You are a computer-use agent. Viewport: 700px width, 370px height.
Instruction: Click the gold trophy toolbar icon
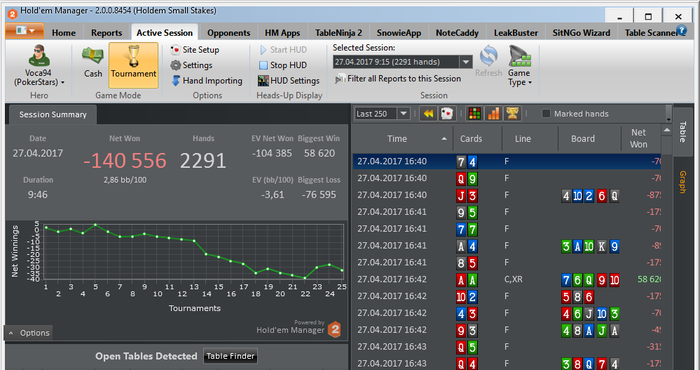[512, 114]
